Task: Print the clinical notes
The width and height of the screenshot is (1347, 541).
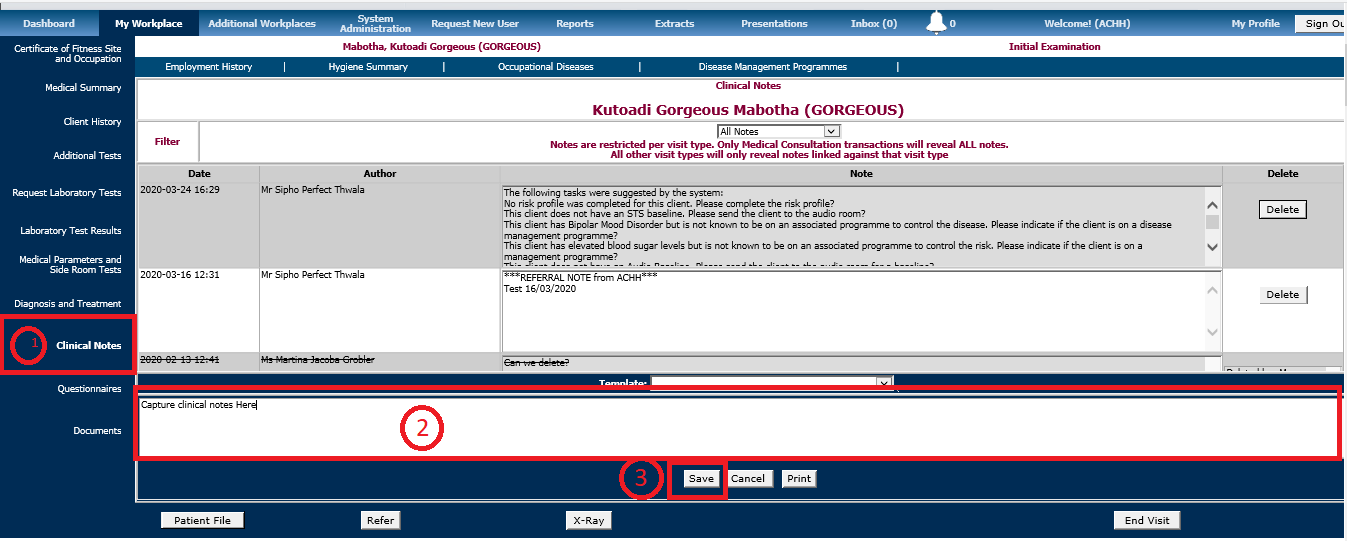Action: 799,479
